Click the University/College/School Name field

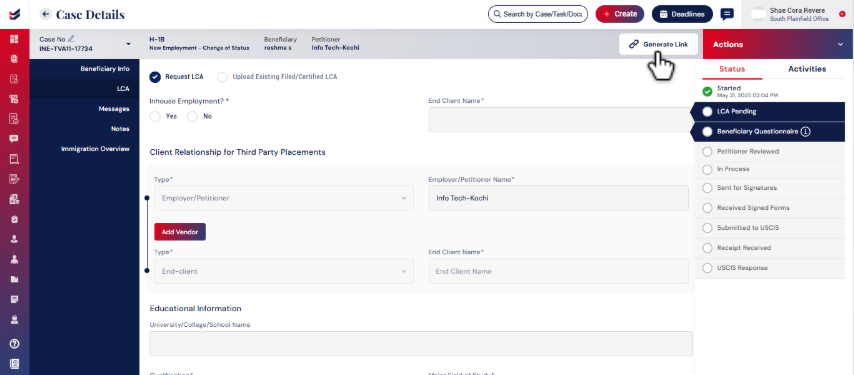(421, 343)
